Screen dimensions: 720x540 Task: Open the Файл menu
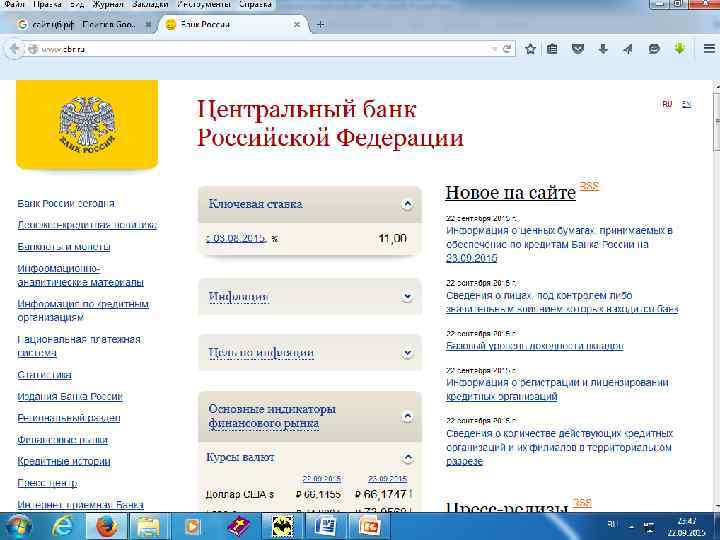pos(14,4)
